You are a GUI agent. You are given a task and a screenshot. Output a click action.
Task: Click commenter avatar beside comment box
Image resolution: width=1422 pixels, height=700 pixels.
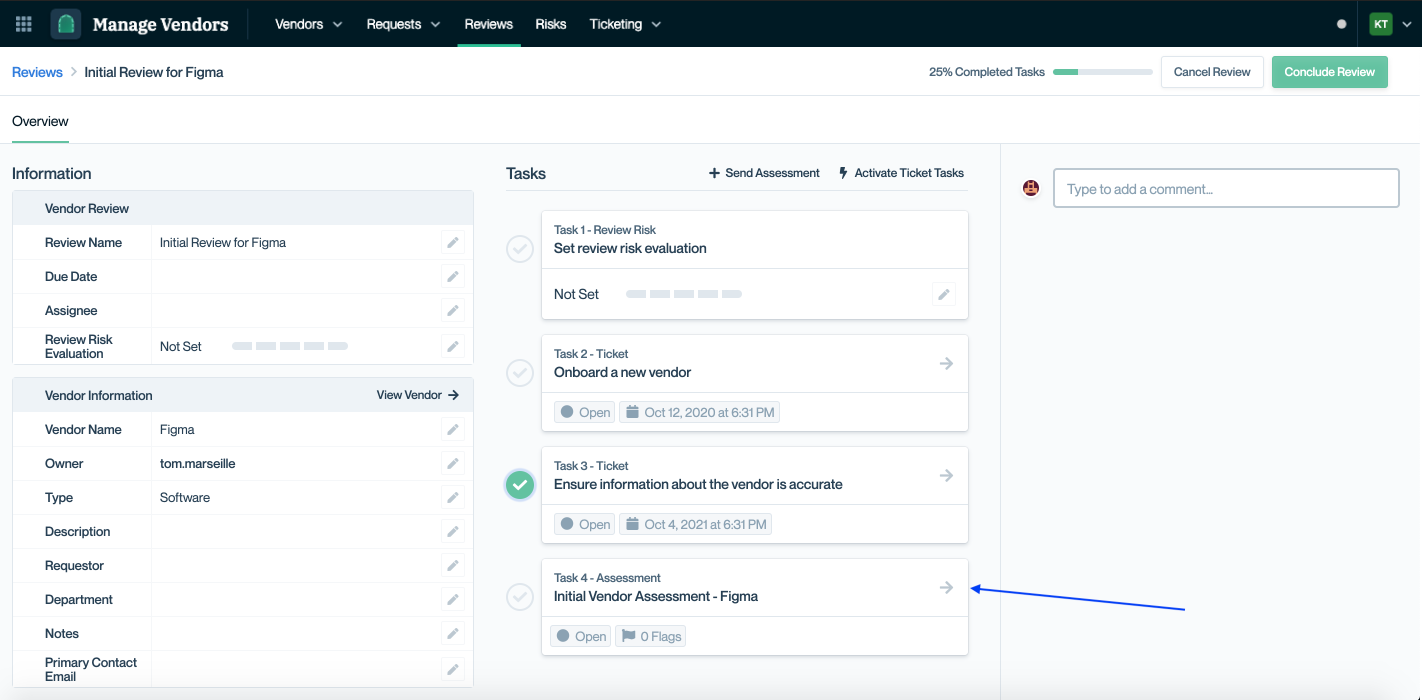pyautogui.click(x=1031, y=188)
